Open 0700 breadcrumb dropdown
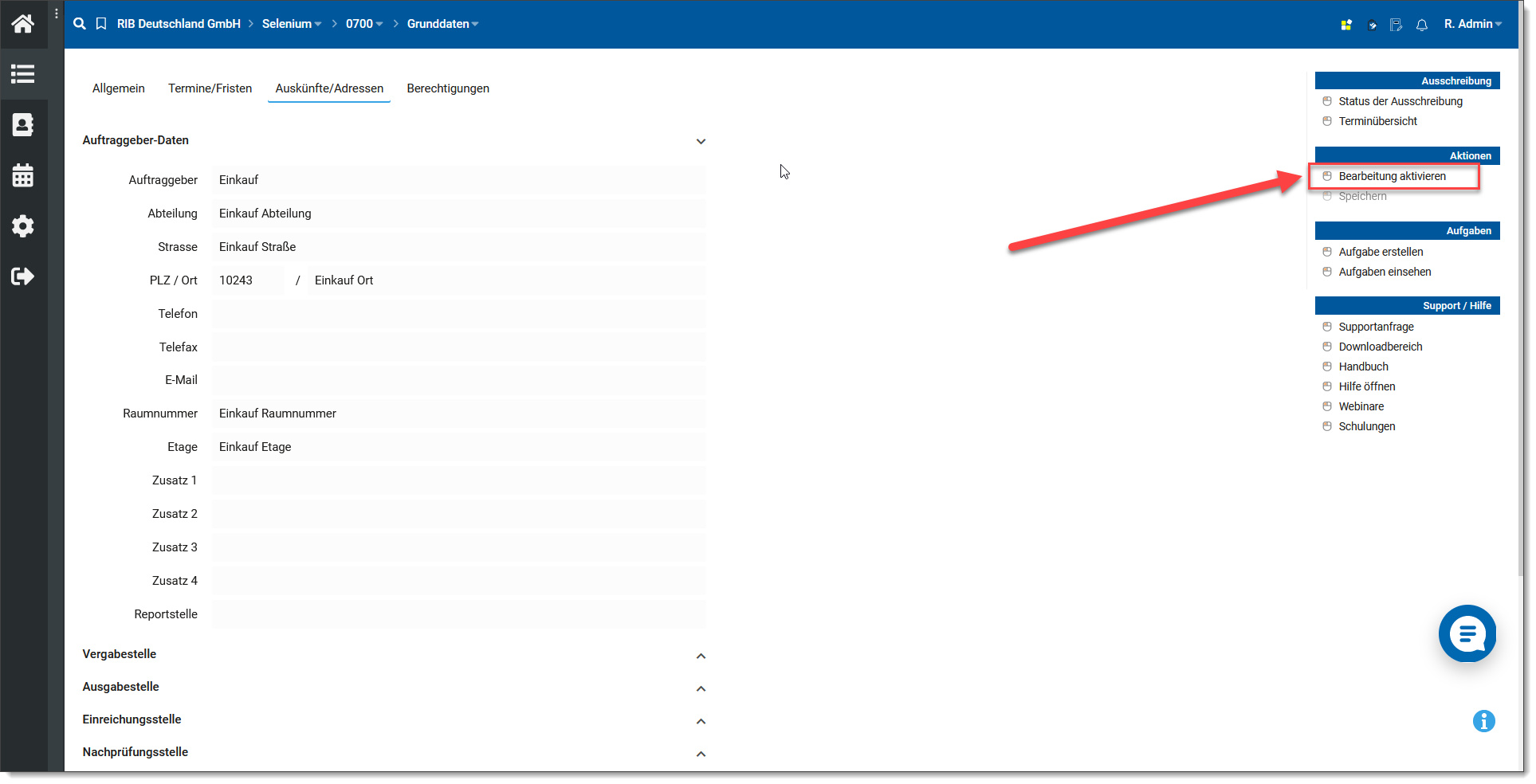The height and width of the screenshot is (784, 1536). [364, 24]
